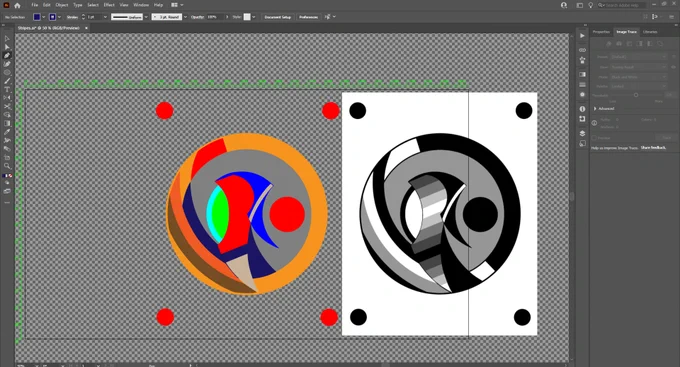Open the Stroke panel icon
Viewport: 680px width, 367px height.
point(582,85)
